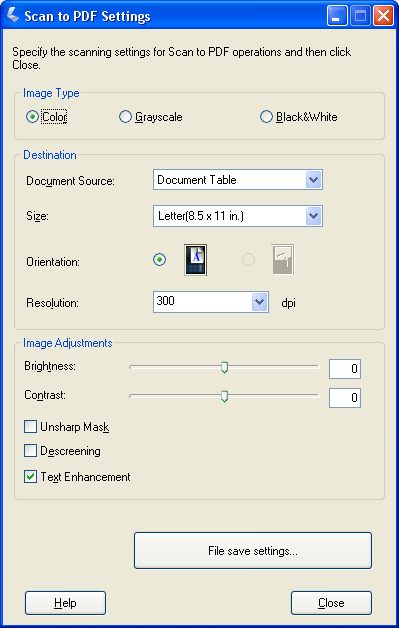Expand the Size dropdown list

pos(238,216)
